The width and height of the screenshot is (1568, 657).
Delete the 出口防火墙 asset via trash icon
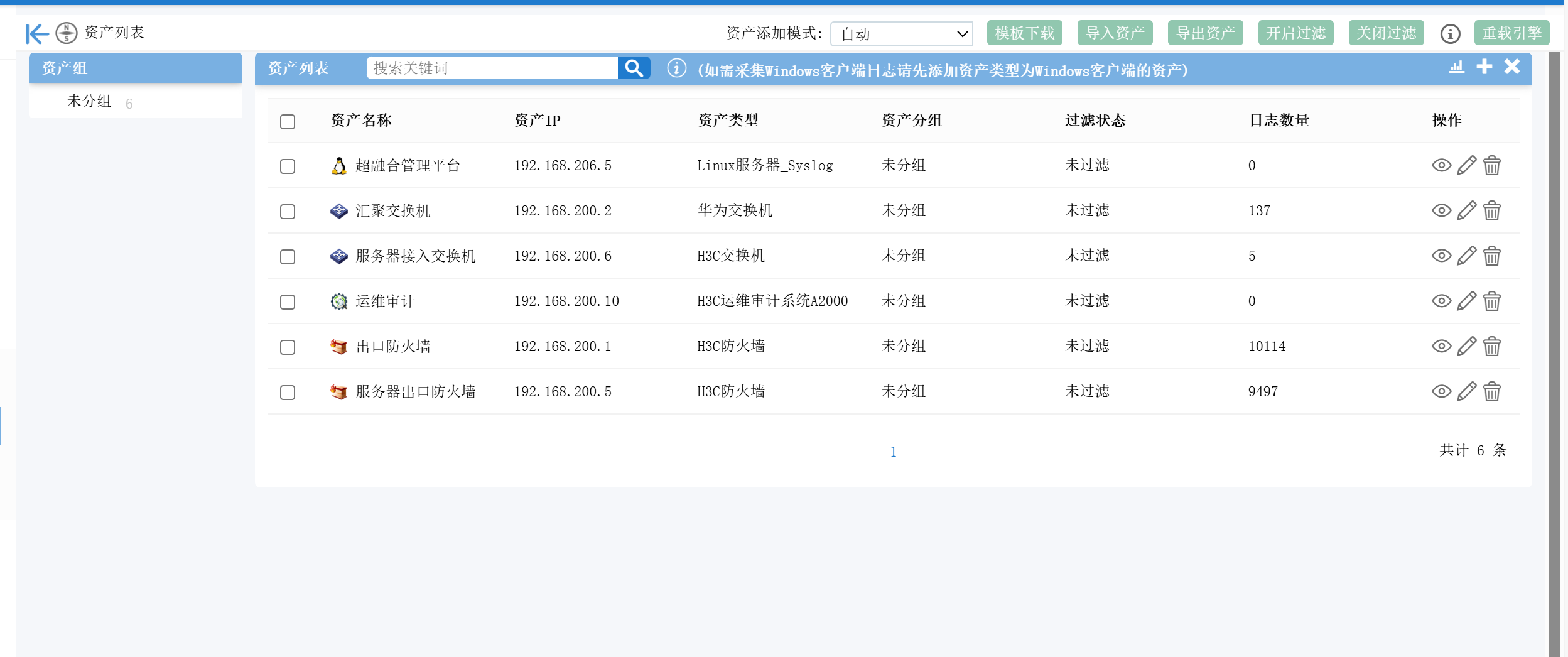[1491, 346]
